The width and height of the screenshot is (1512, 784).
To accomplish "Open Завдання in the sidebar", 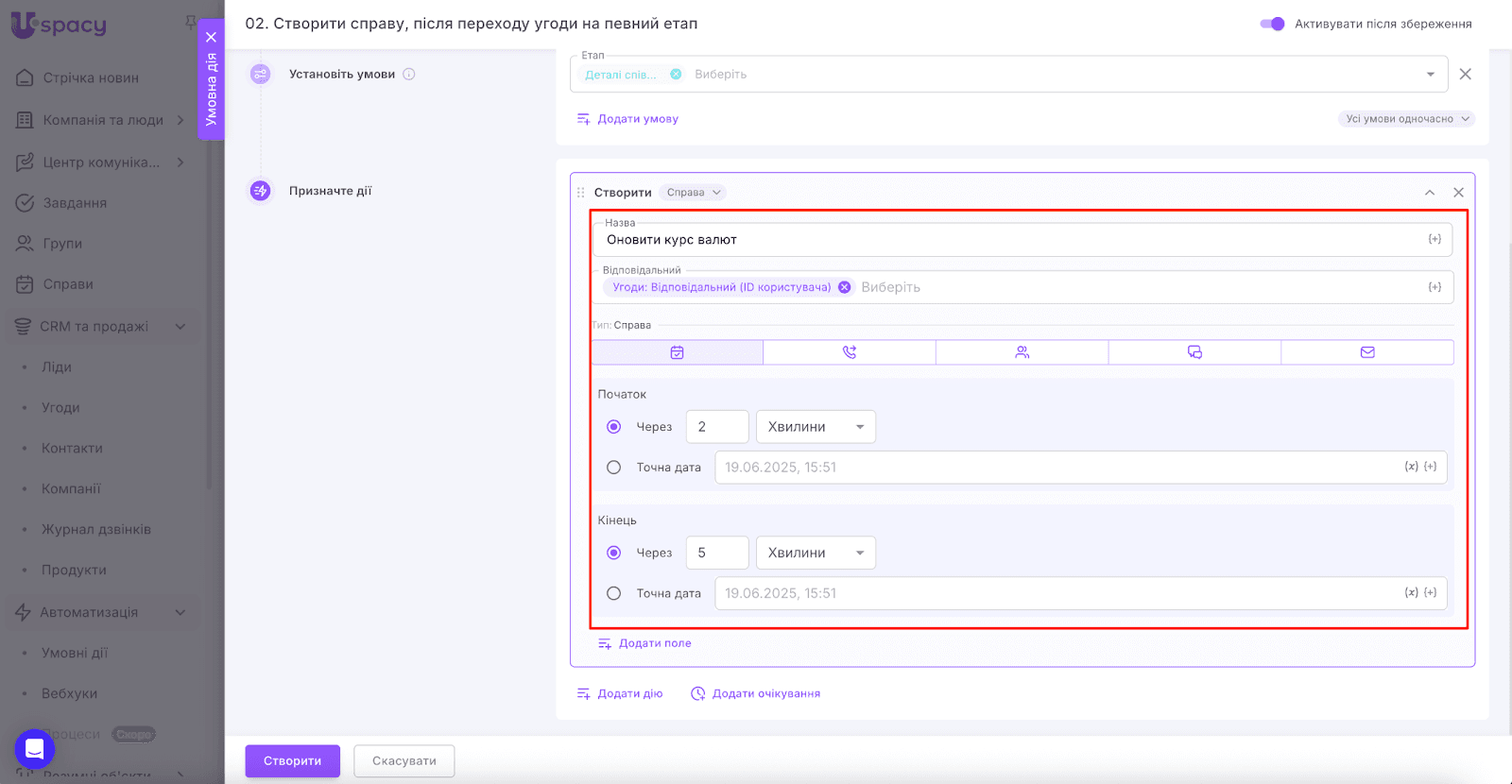I will click(75, 203).
